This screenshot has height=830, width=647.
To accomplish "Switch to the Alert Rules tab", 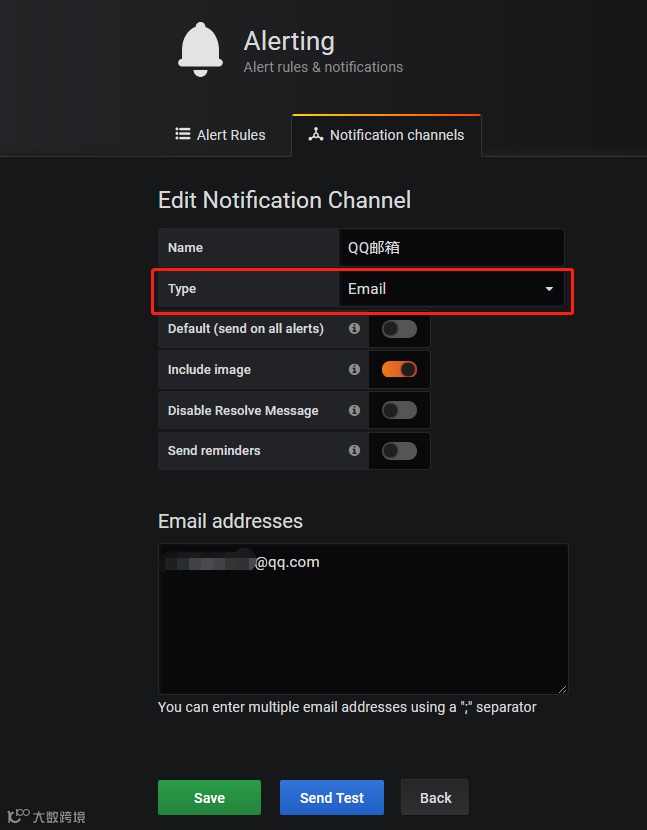I will 220,135.
